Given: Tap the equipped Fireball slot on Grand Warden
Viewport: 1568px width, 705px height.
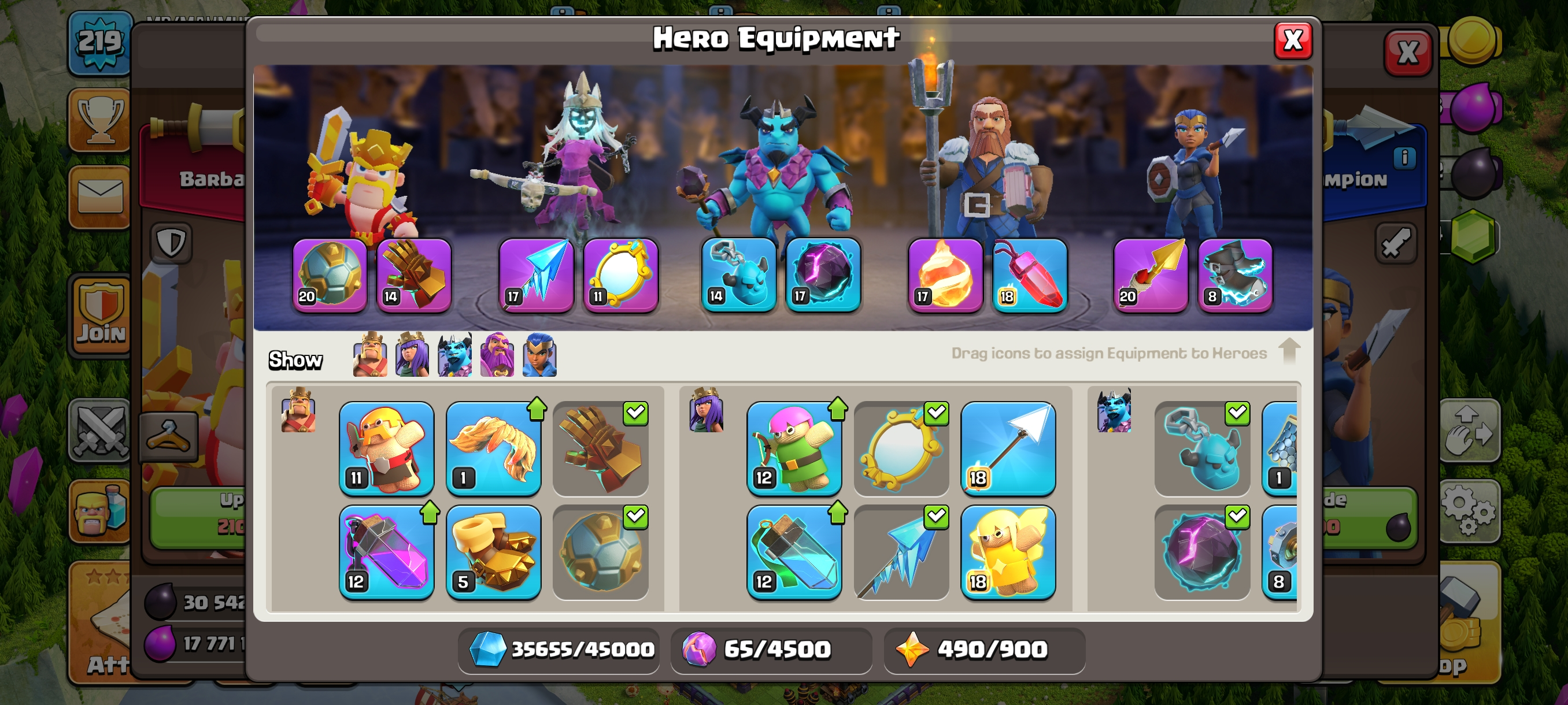Looking at the screenshot, I should coord(945,275).
